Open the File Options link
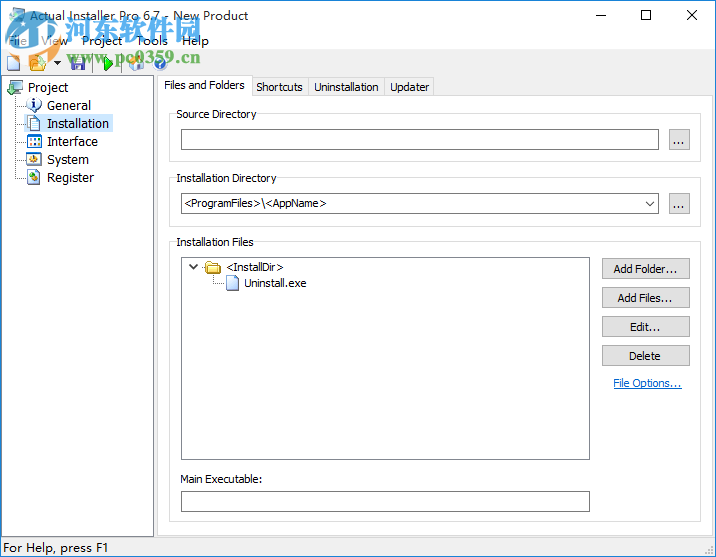This screenshot has height=557, width=716. coord(647,383)
